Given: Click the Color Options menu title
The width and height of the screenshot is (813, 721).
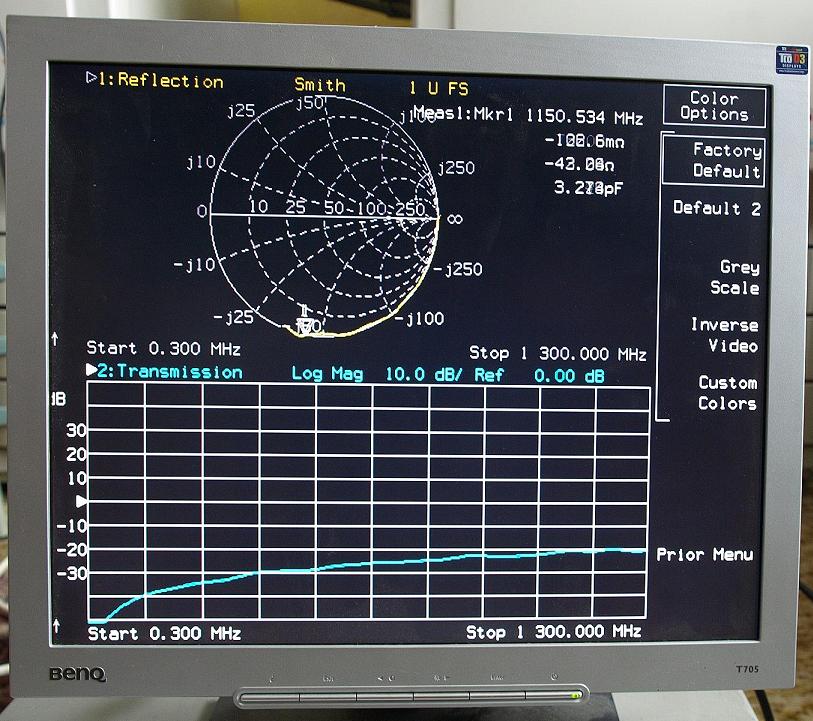Looking at the screenshot, I should coord(714,106).
